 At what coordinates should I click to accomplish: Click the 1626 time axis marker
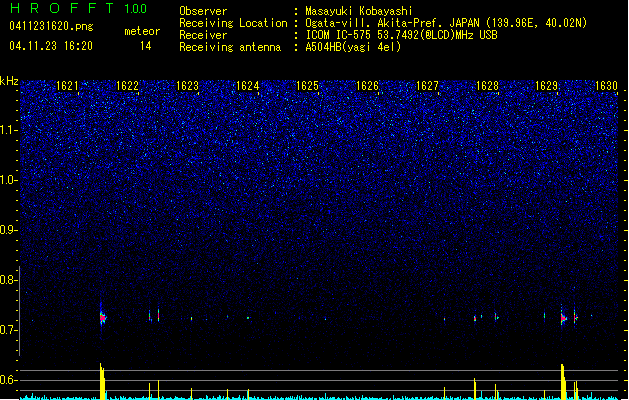[367, 86]
